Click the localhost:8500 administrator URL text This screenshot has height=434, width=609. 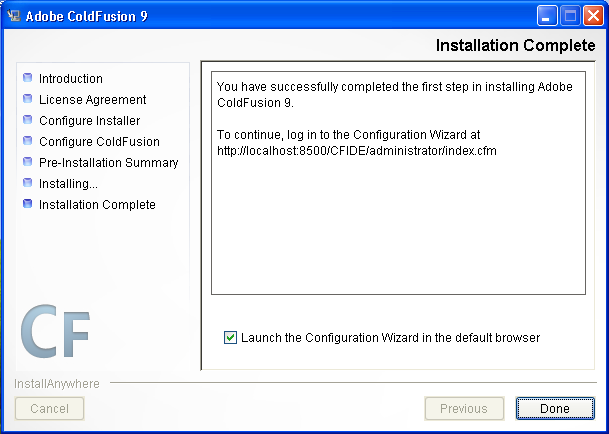point(357,151)
